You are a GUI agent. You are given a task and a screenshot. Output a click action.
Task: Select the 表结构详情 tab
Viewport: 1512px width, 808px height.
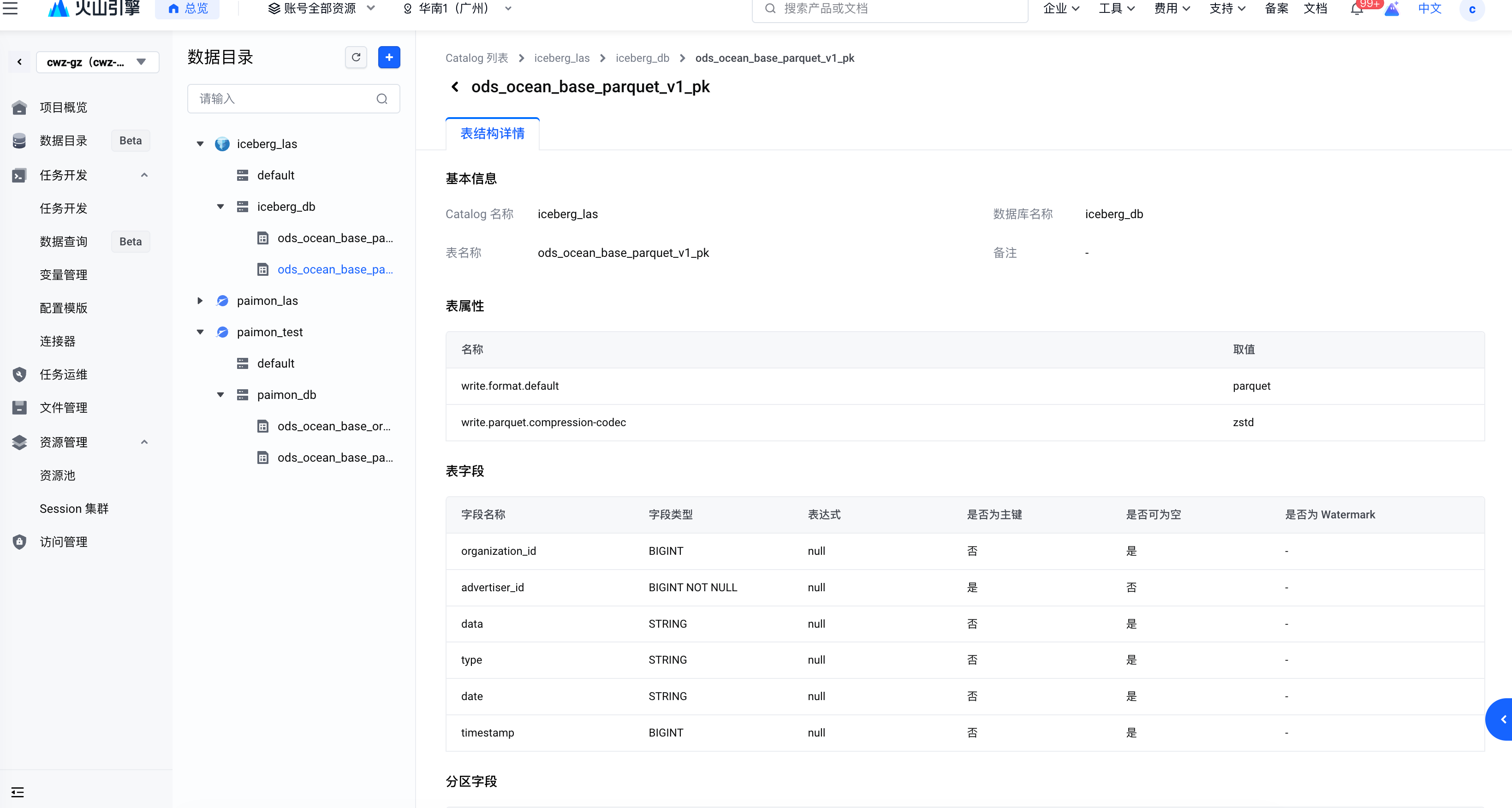click(492, 134)
